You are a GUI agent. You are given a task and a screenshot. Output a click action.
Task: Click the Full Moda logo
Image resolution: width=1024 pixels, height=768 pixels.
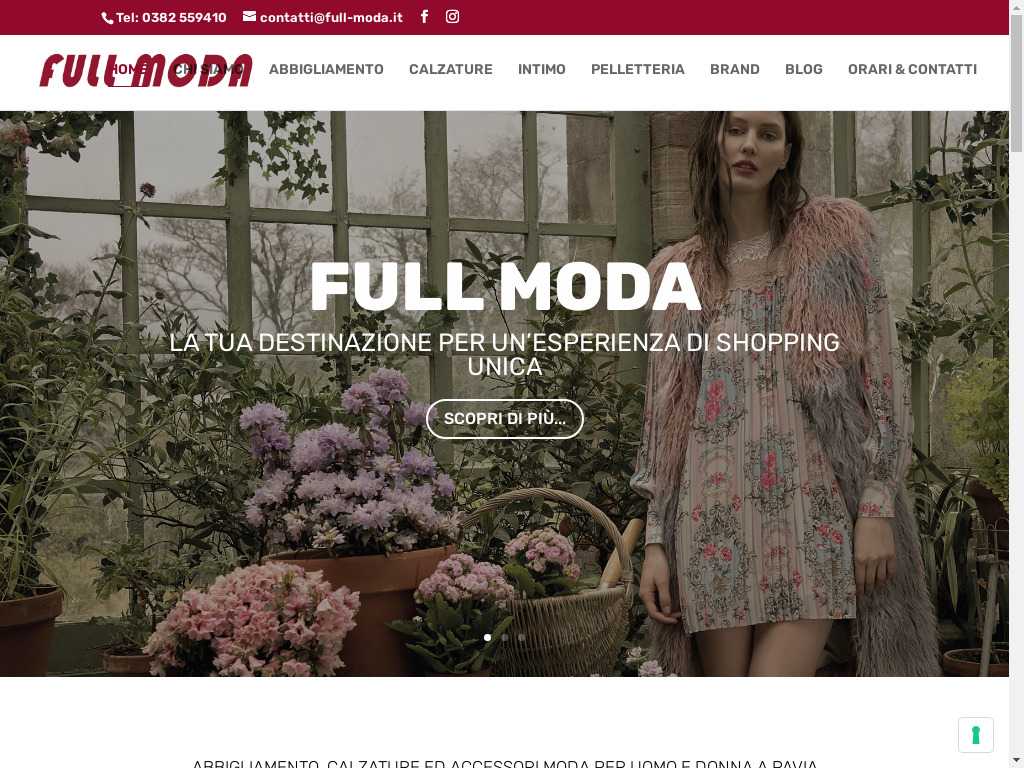pos(146,71)
